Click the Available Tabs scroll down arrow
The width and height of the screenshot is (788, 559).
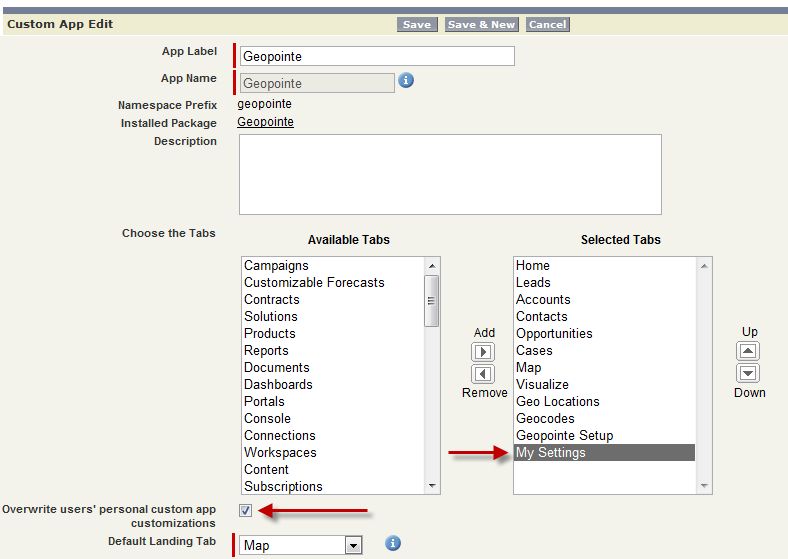click(x=432, y=486)
